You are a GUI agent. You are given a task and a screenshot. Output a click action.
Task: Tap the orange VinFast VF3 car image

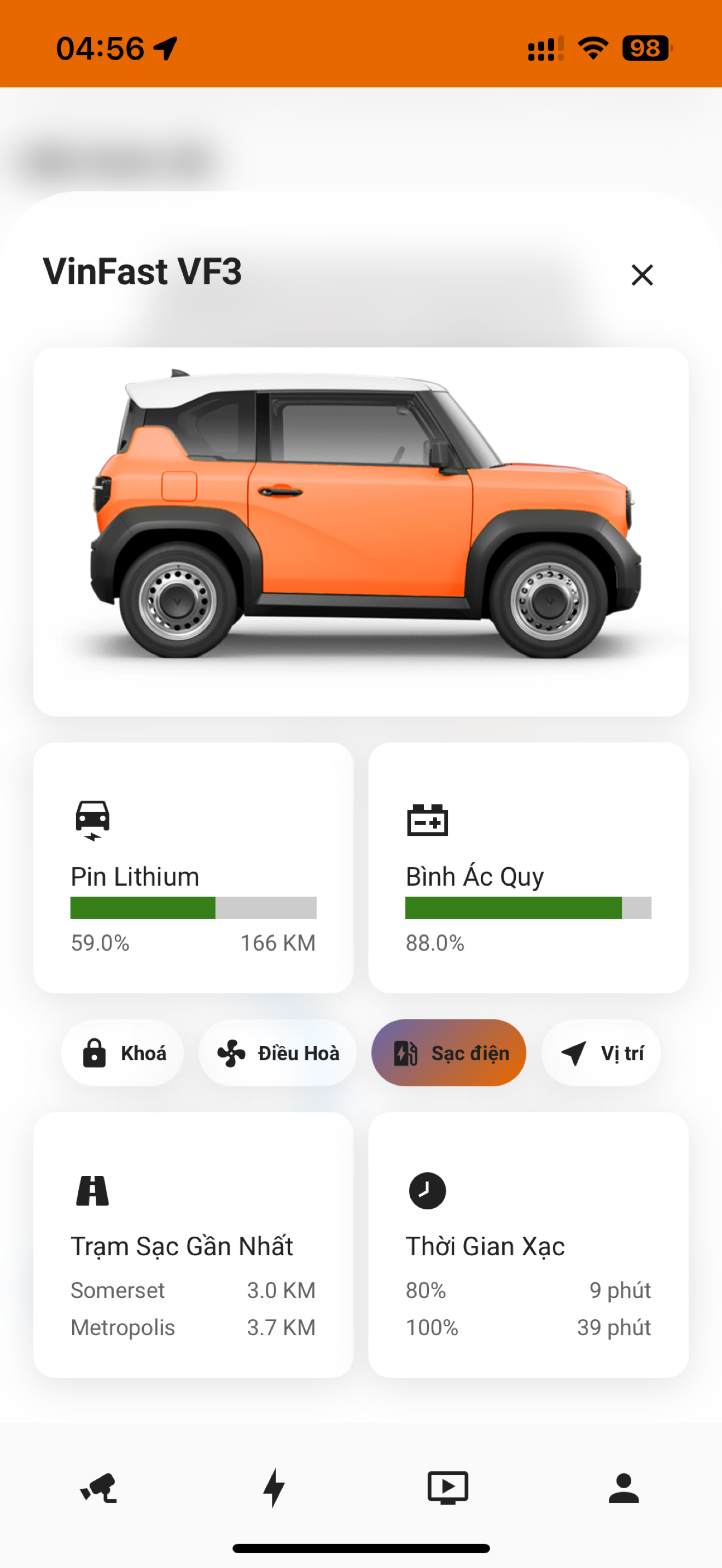tap(361, 514)
